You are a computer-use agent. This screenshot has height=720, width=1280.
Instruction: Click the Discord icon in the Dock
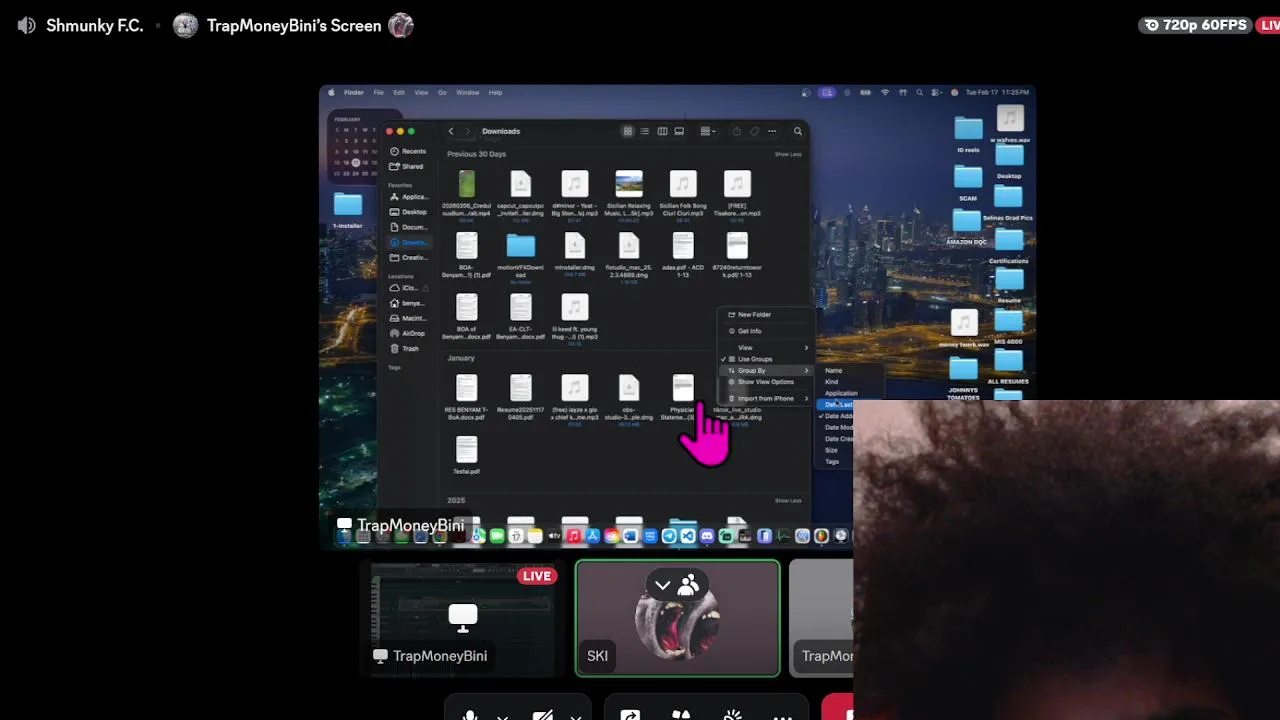click(707, 536)
